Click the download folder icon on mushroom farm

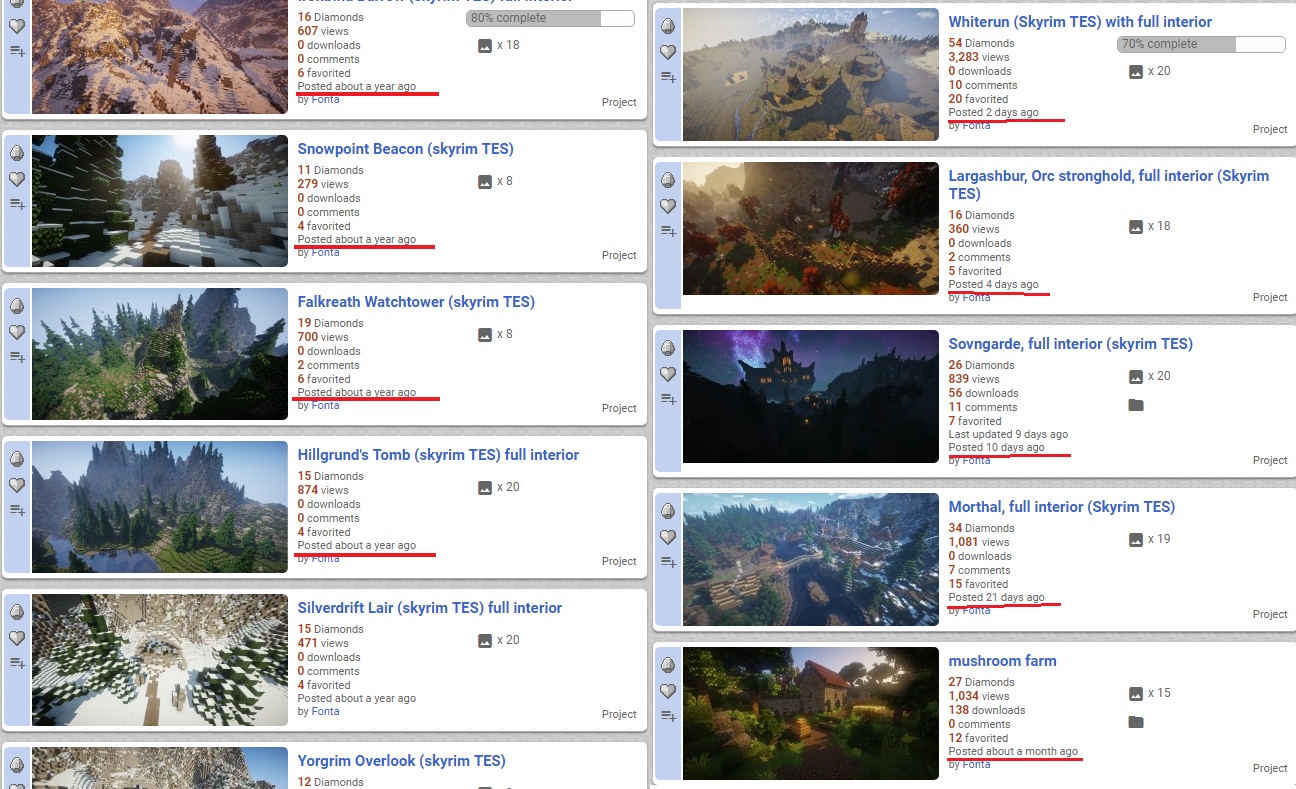(1136, 722)
